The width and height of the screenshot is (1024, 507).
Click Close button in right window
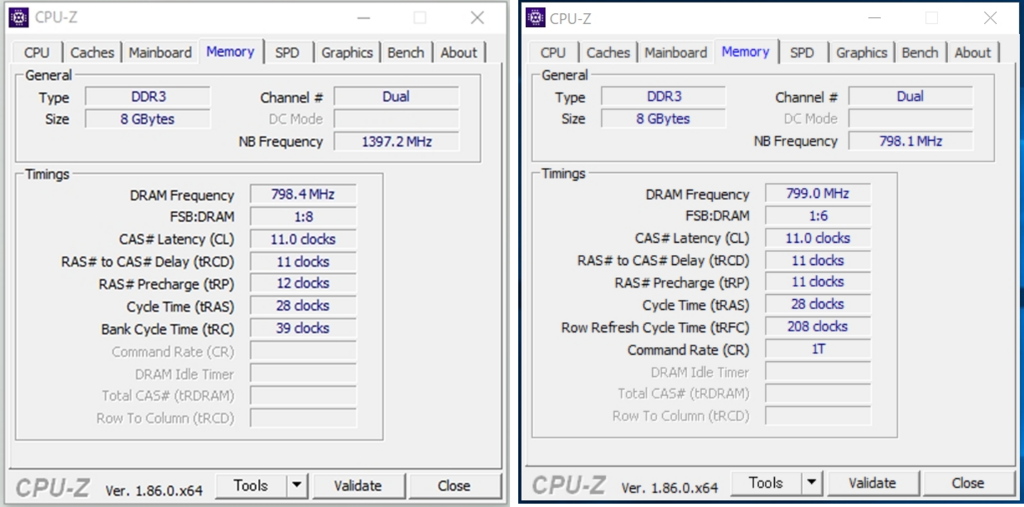coord(968,483)
